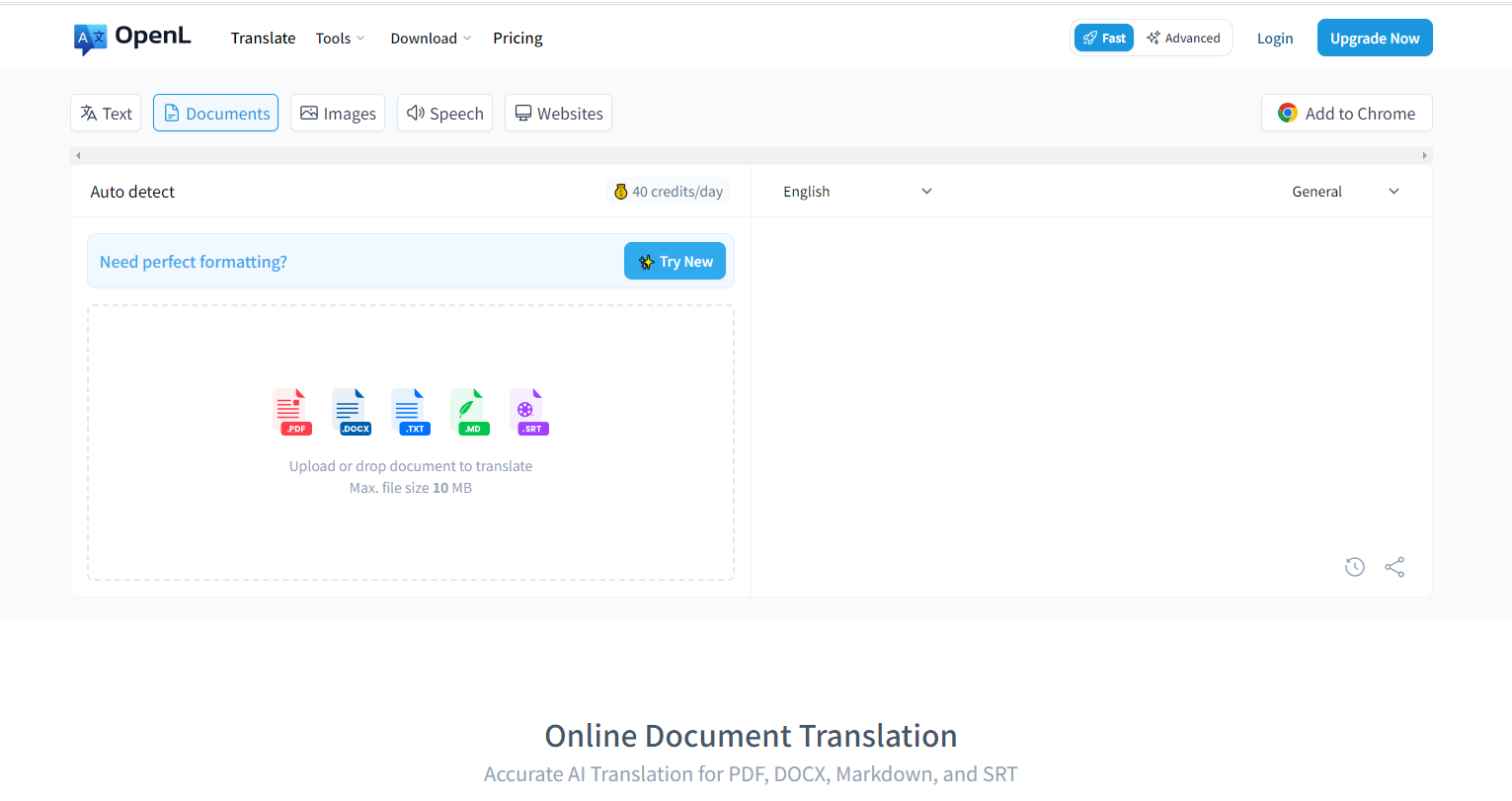The image size is (1512, 801).
Task: Open the Download menu
Action: (431, 39)
